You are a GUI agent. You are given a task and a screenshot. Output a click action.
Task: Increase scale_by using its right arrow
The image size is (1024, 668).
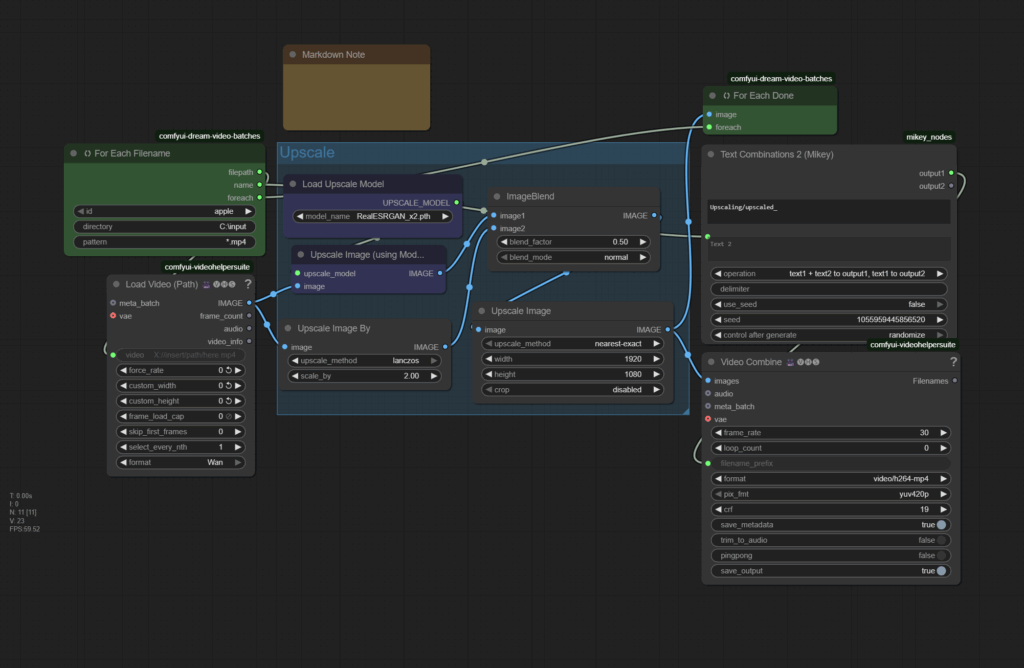(x=436, y=376)
